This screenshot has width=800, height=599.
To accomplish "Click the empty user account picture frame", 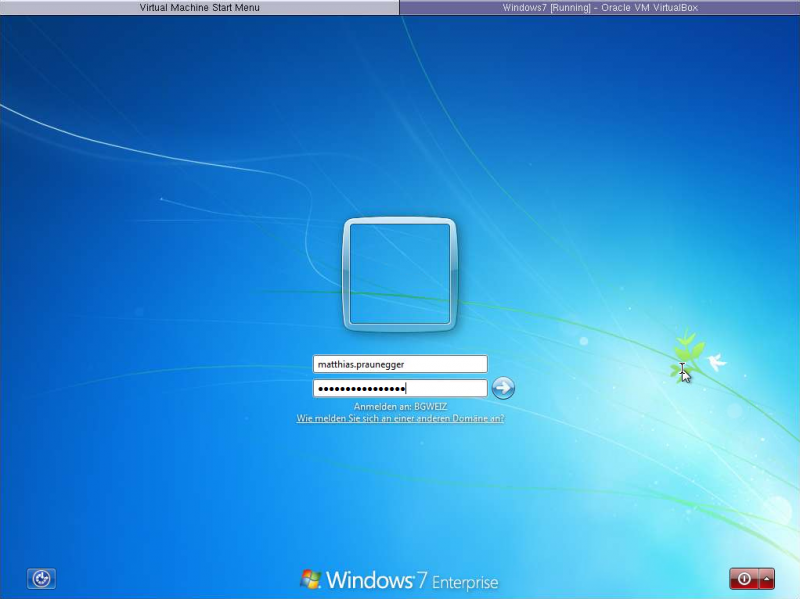I will pos(400,274).
